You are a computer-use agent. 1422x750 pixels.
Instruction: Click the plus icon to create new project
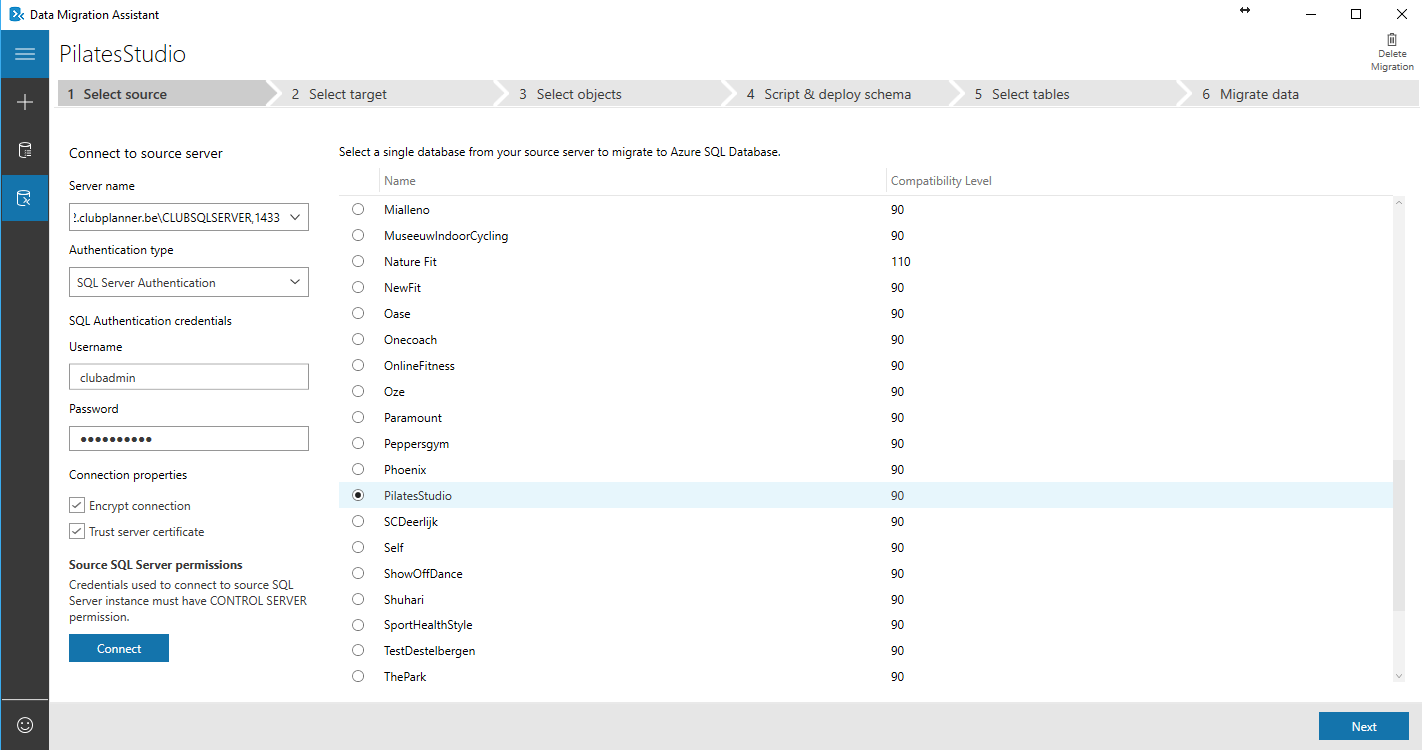[25, 102]
